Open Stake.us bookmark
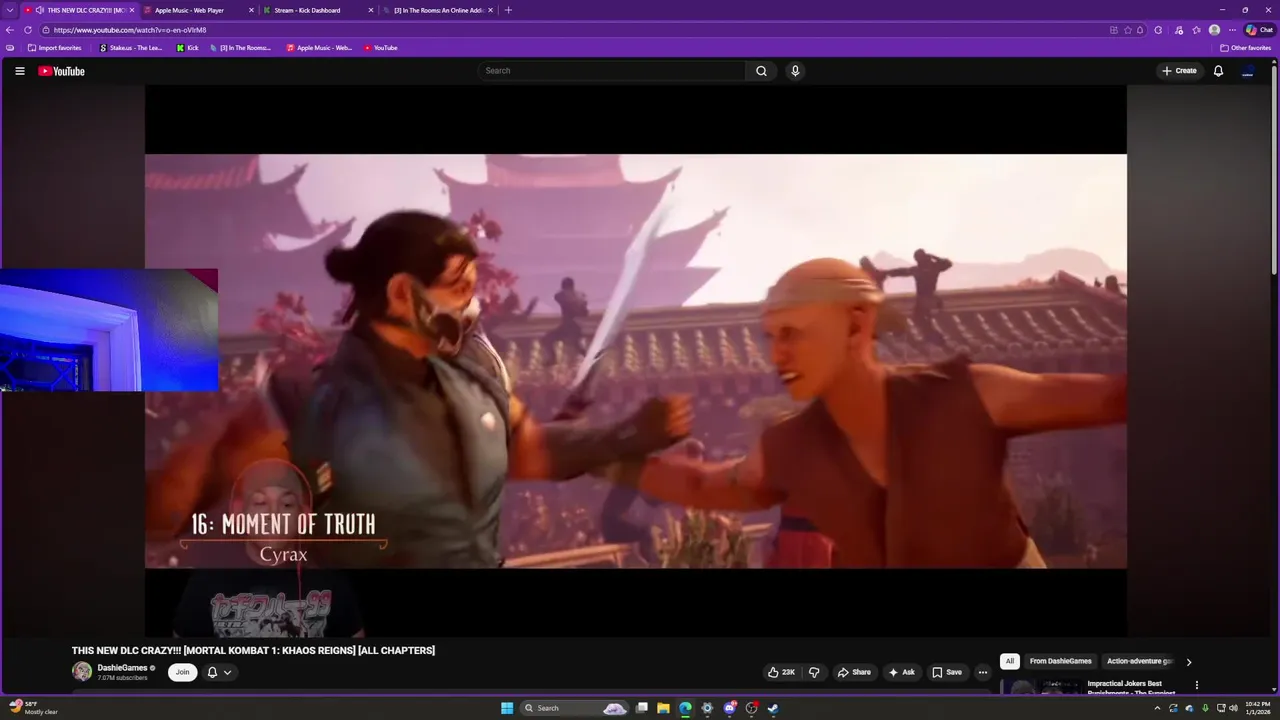 point(131,48)
